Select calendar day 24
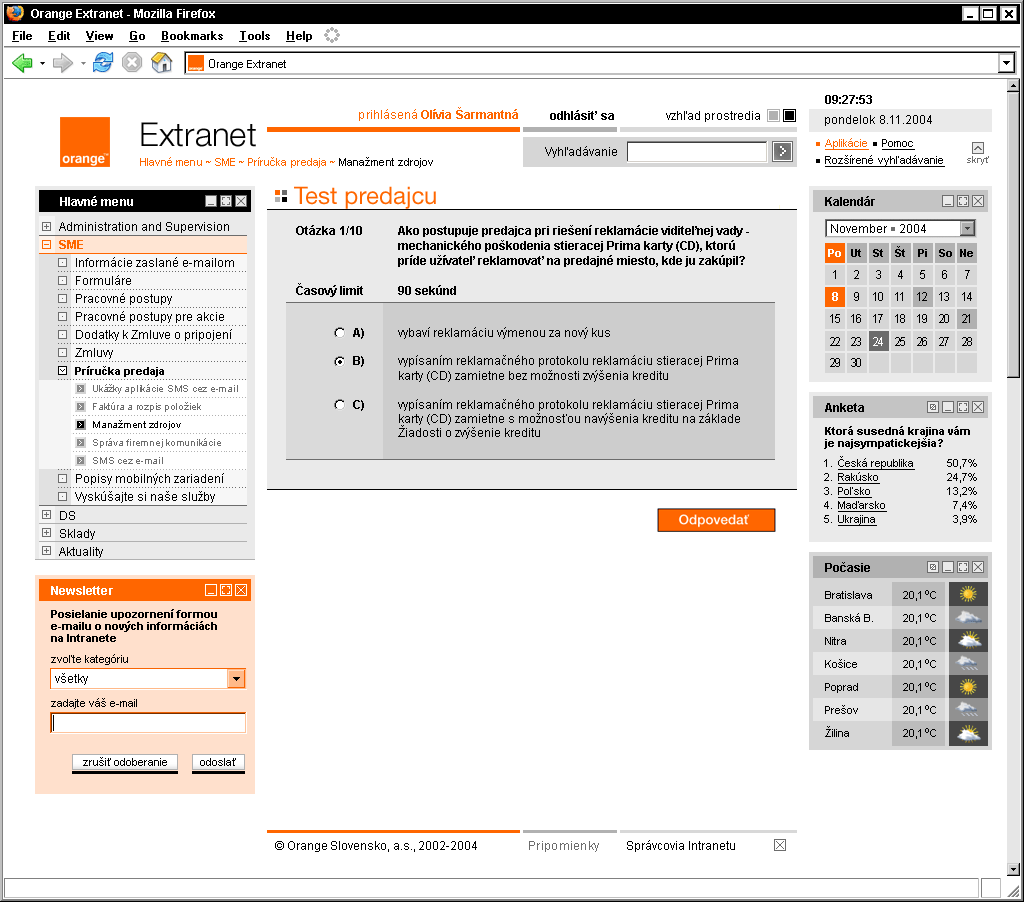 click(878, 341)
